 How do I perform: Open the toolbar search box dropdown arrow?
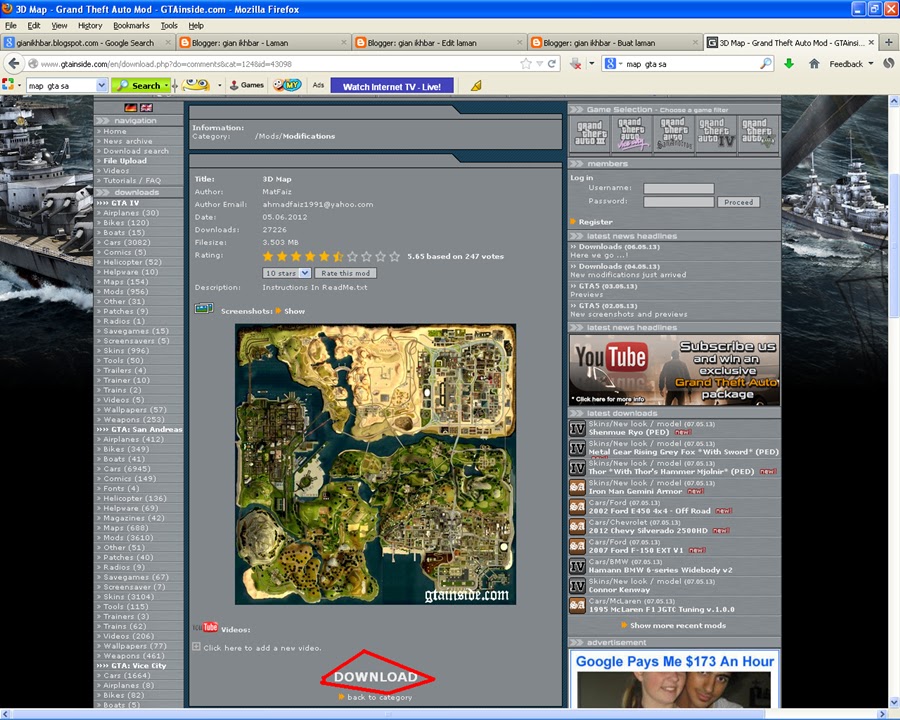point(101,86)
